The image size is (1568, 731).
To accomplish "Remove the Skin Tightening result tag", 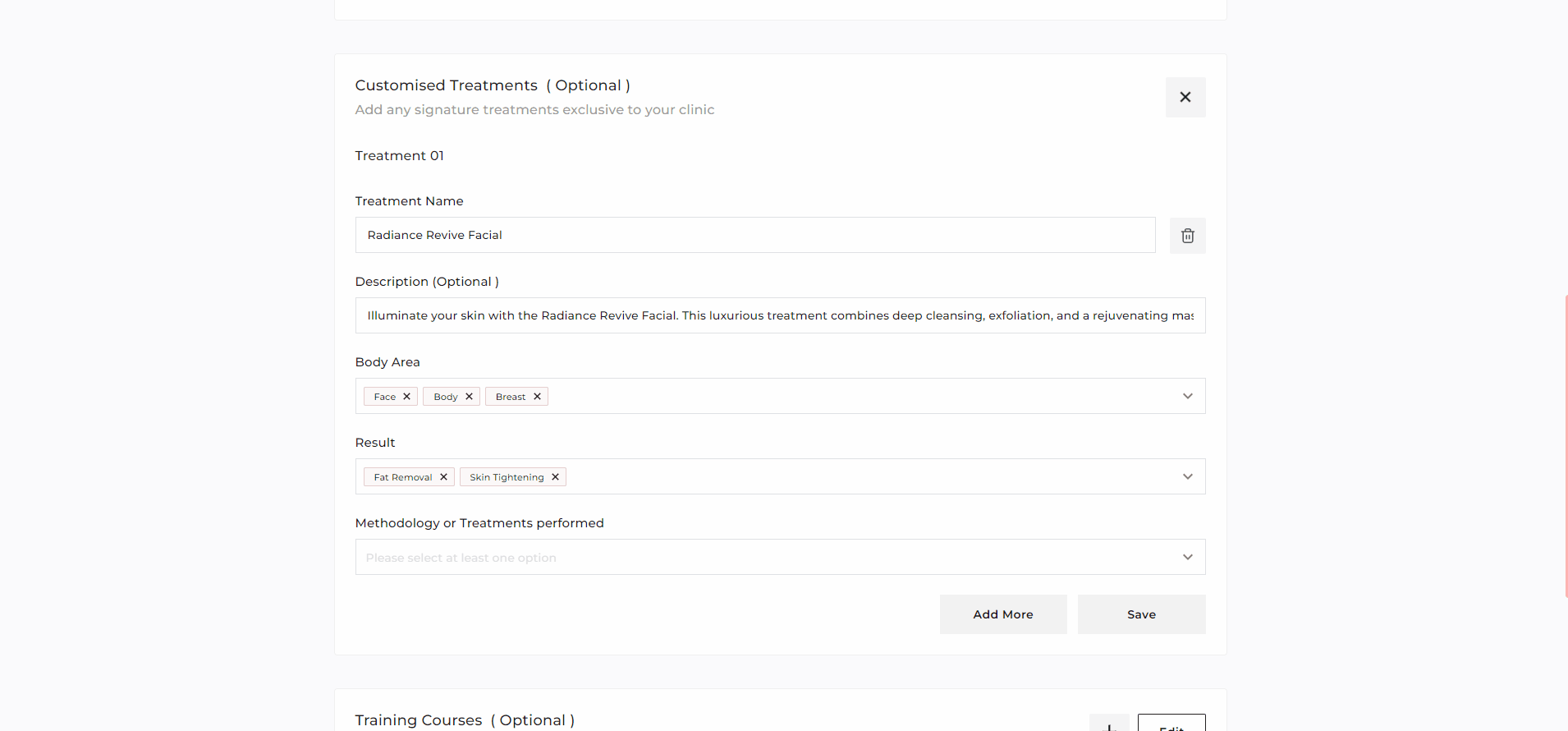I will point(555,477).
